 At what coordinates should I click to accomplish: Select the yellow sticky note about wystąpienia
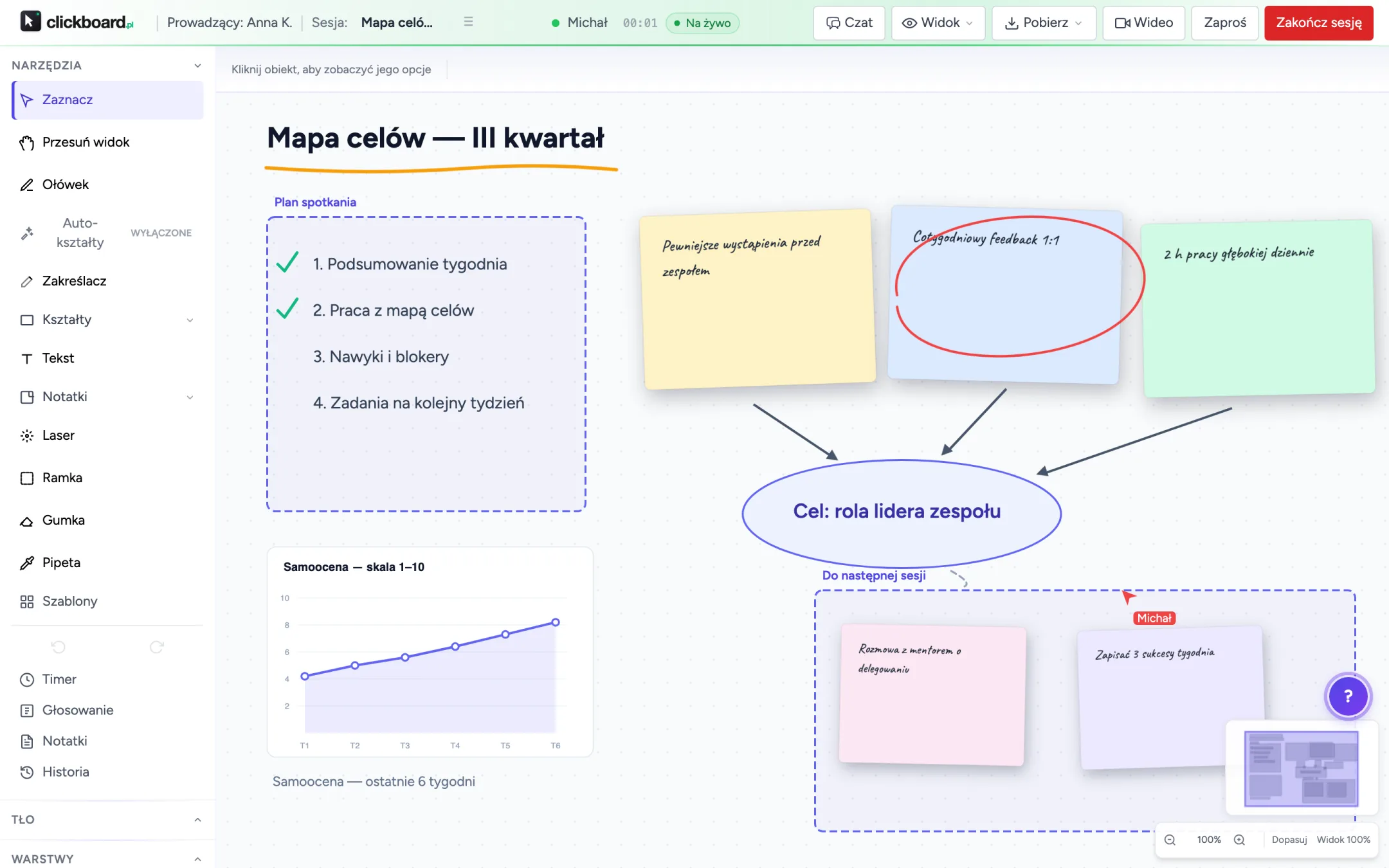[758, 300]
